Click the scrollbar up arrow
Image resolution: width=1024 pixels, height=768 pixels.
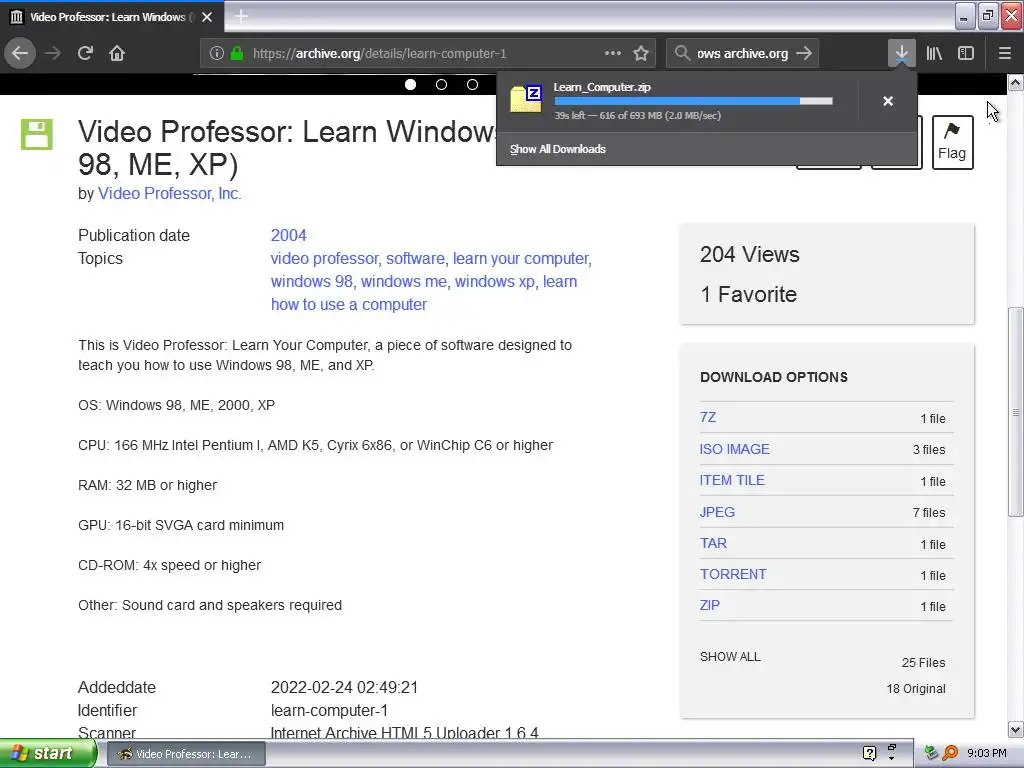point(1016,82)
